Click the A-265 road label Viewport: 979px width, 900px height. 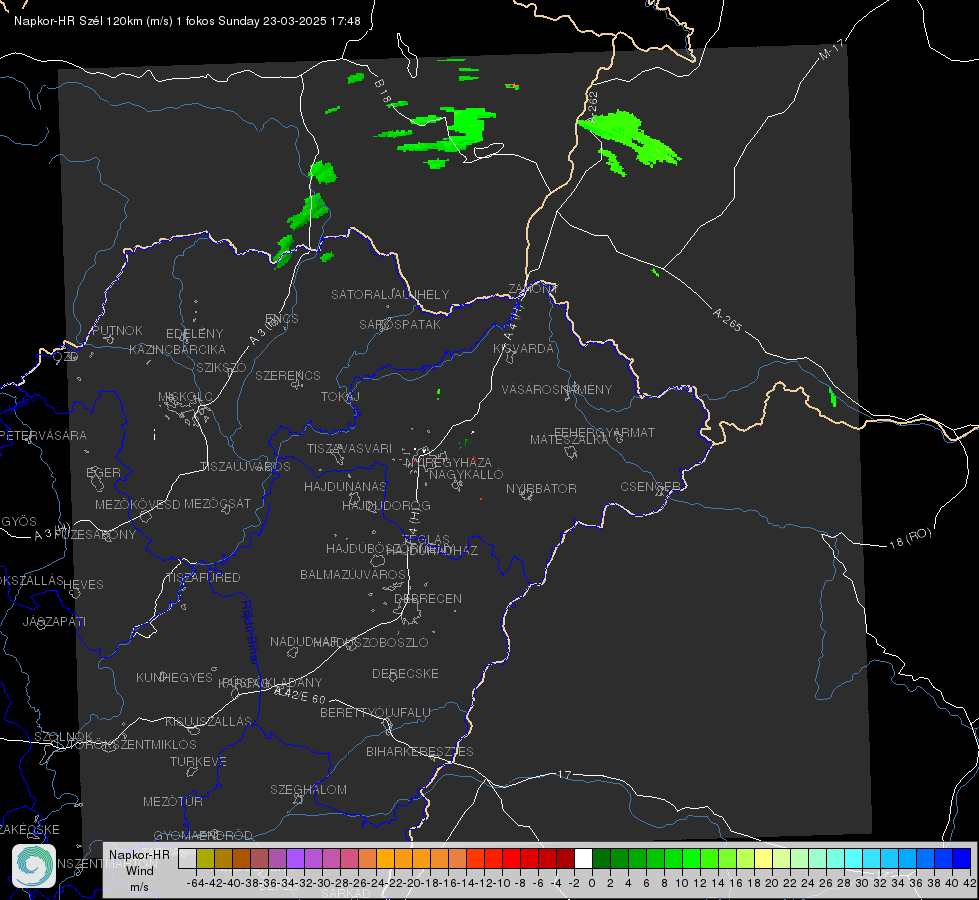[x=727, y=319]
